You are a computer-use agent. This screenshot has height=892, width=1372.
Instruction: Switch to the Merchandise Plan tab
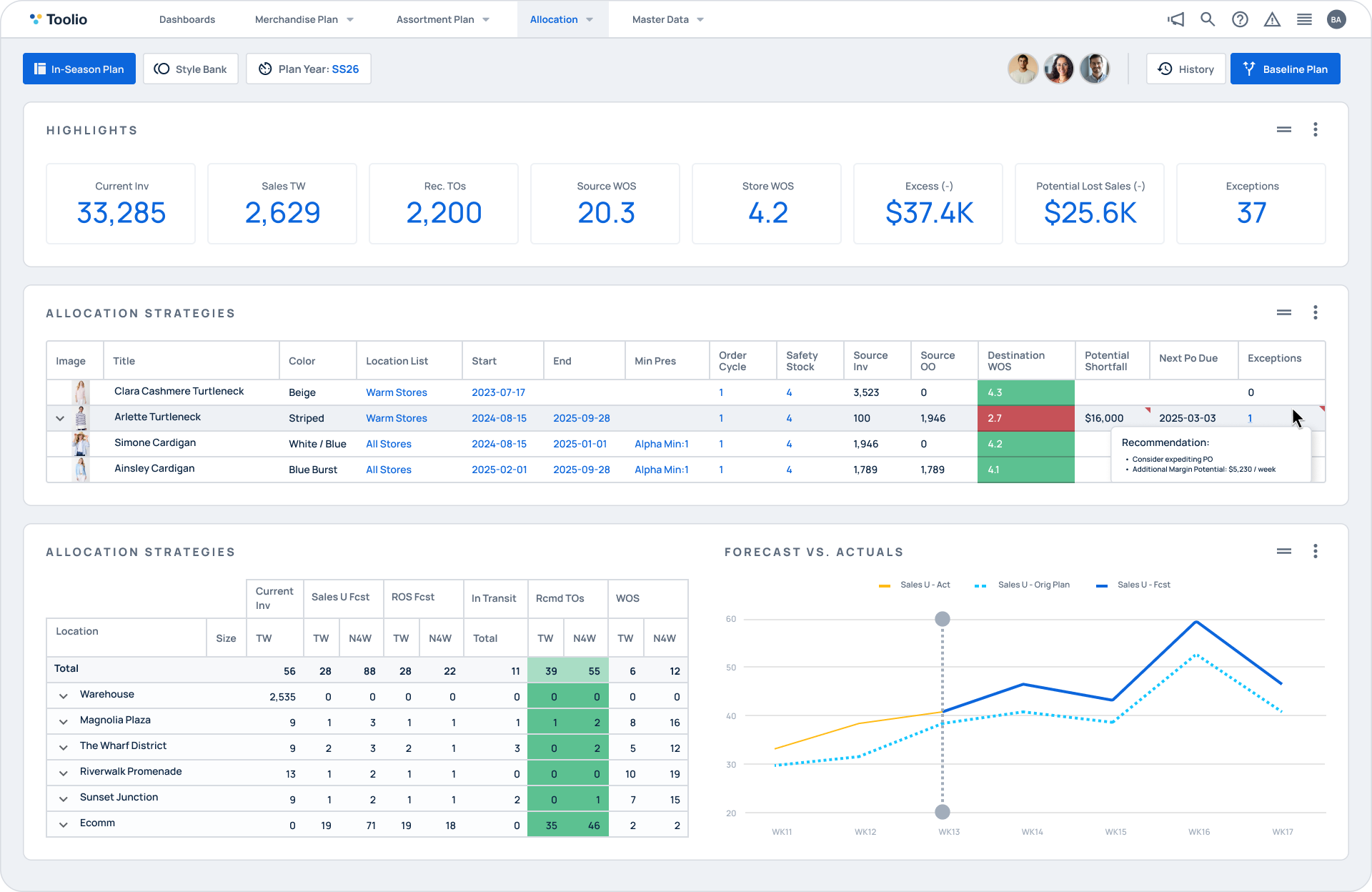303,19
